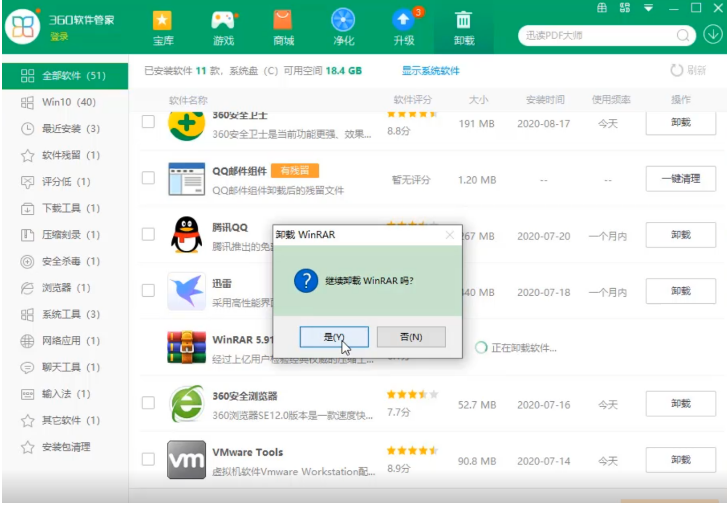Viewport: 727px width, 505px height.
Task: Click the 刷新 refresh icon
Action: click(677, 71)
